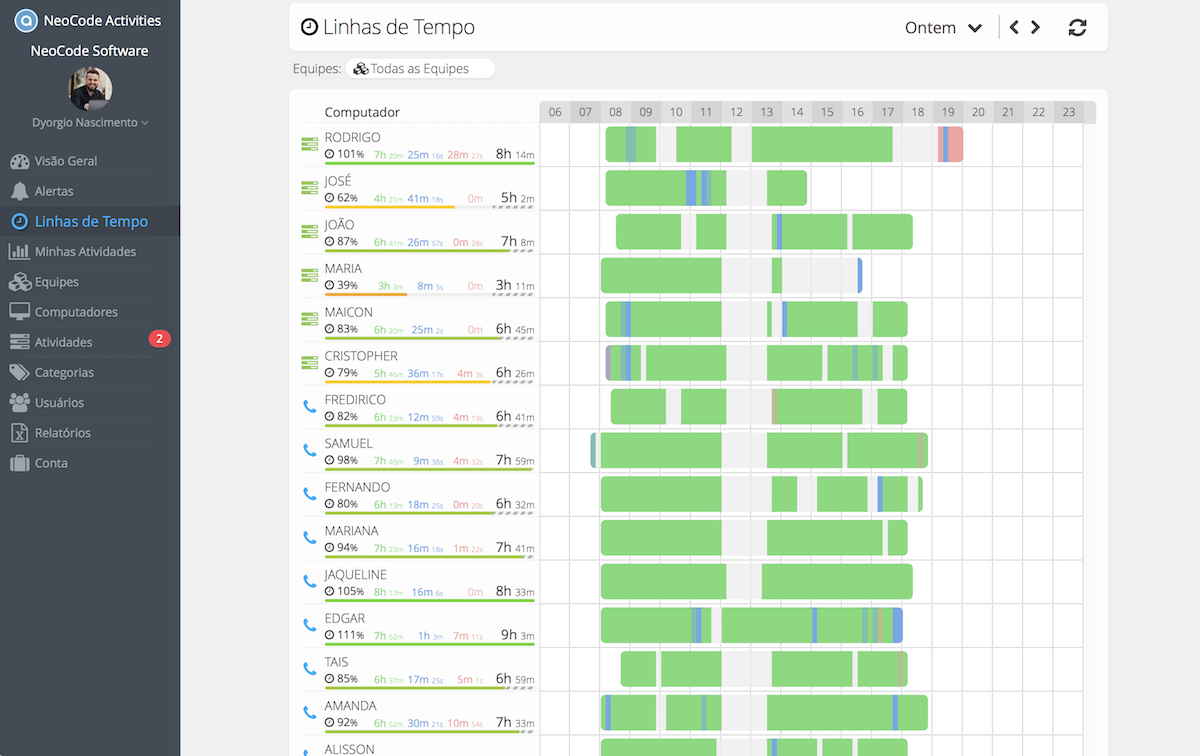The width and height of the screenshot is (1200, 756).
Task: Open the Todas as Equipes filter dropdown
Action: tap(420, 68)
